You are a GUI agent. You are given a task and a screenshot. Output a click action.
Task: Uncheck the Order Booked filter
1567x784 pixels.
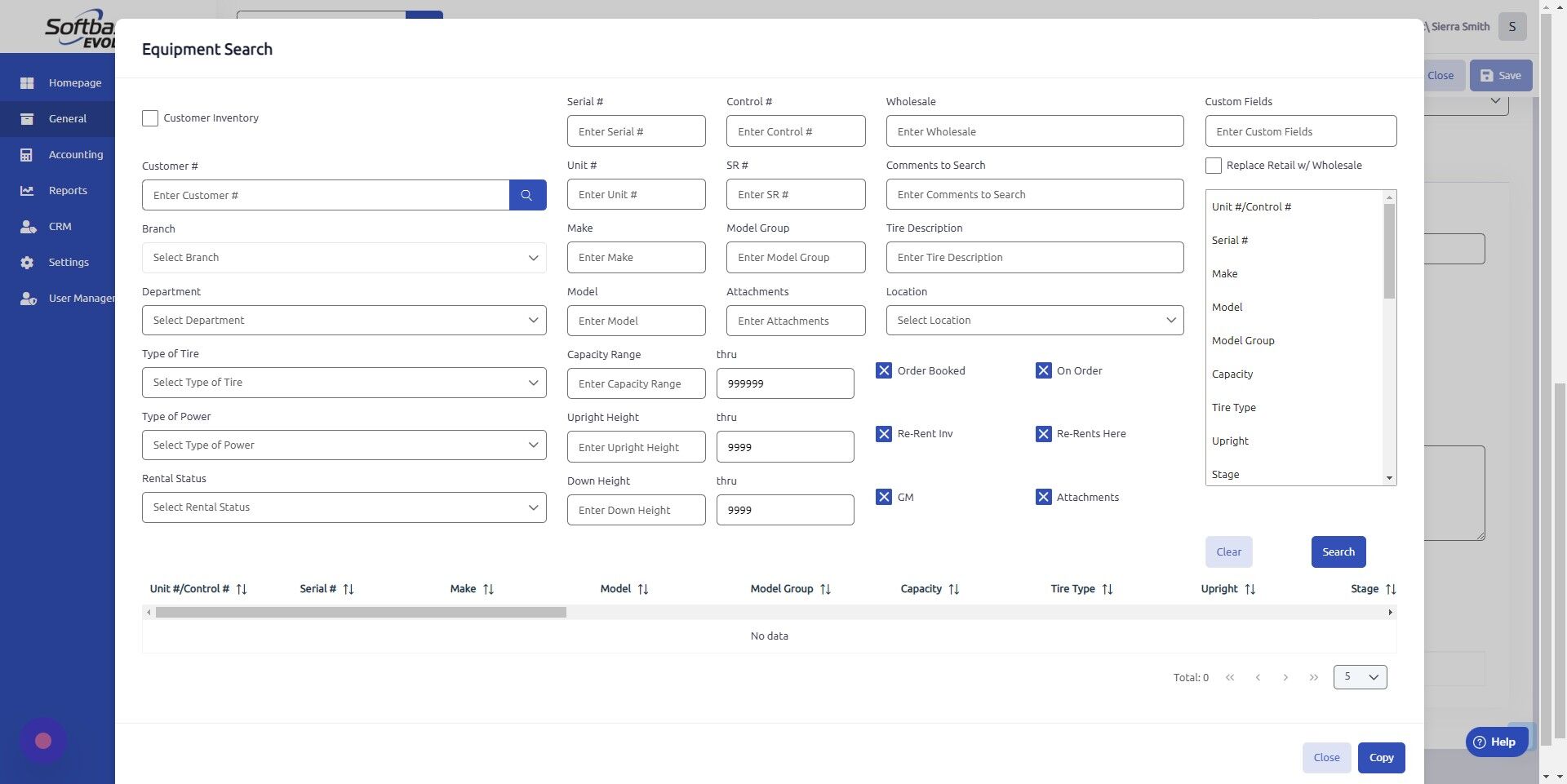[x=884, y=370]
